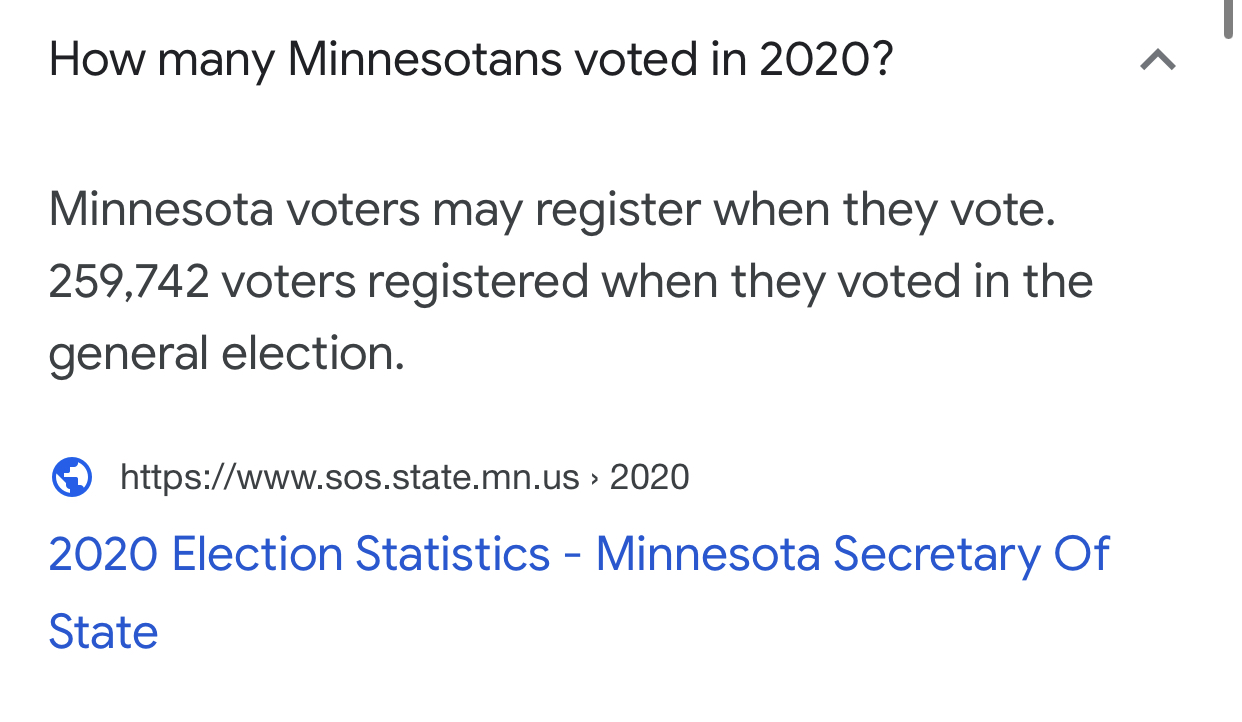Click "Minnesota Secretary Of" in the result title
This screenshot has width=1242, height=722.
click(x=853, y=555)
